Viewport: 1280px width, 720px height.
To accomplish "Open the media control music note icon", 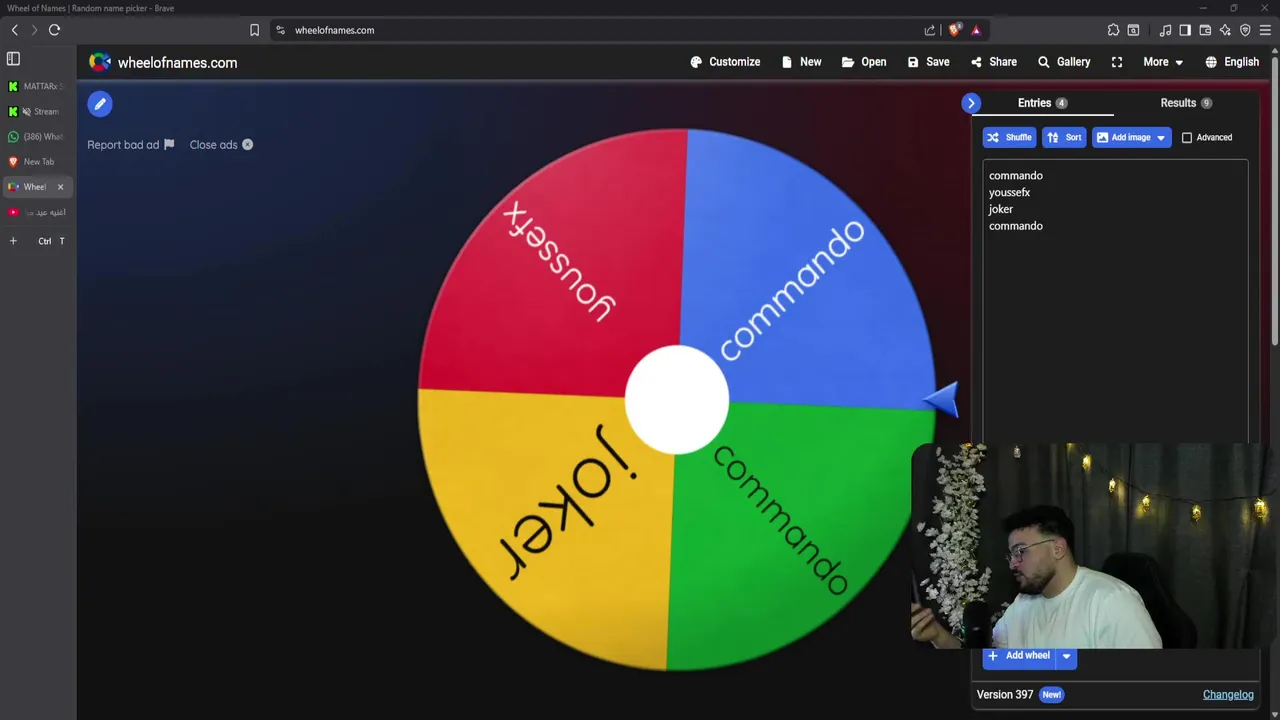I will 1165,30.
